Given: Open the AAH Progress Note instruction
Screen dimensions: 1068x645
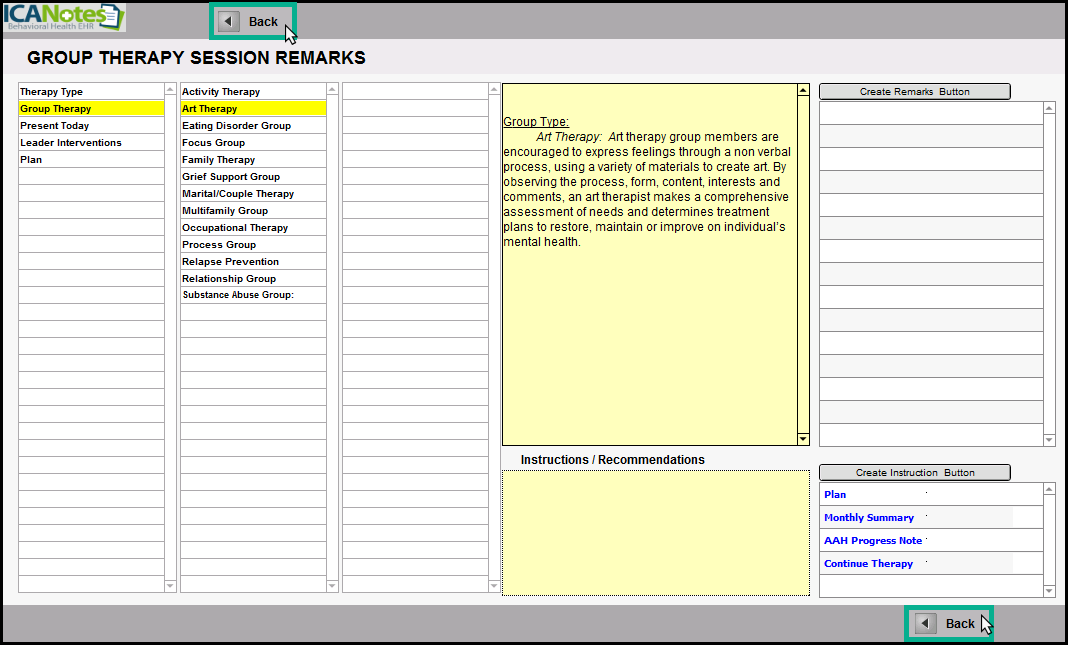Looking at the screenshot, I should (873, 541).
